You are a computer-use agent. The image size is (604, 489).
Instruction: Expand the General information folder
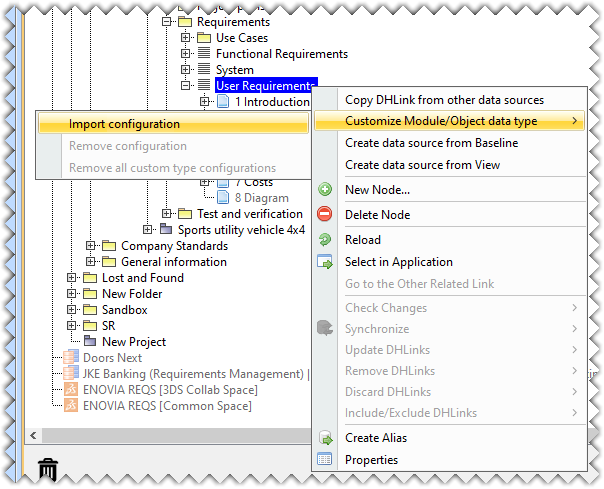pos(90,261)
